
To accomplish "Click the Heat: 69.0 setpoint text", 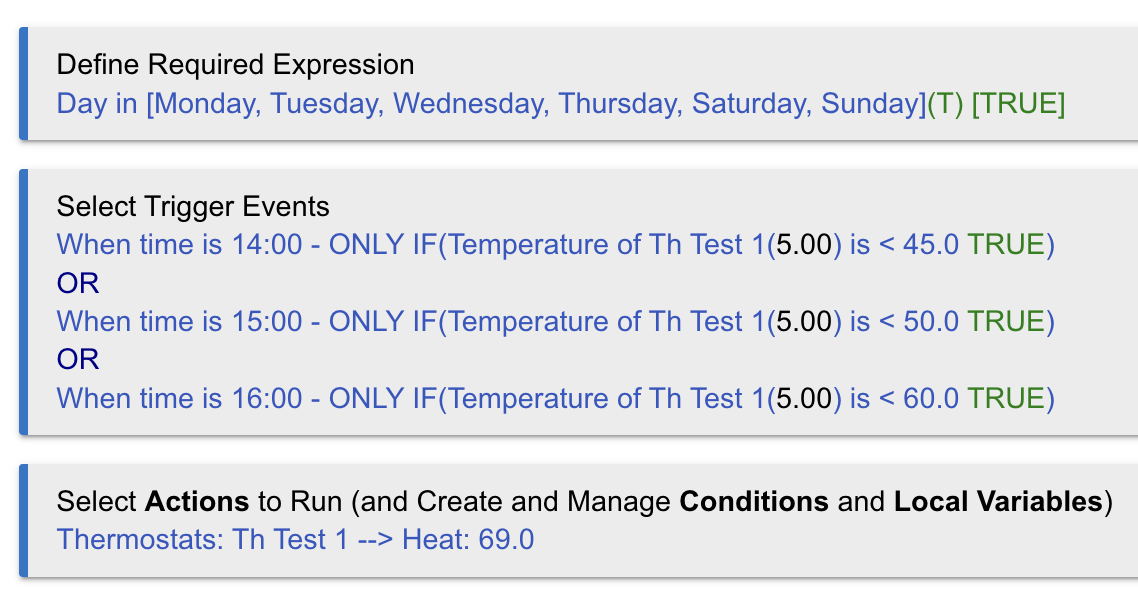I will (468, 540).
